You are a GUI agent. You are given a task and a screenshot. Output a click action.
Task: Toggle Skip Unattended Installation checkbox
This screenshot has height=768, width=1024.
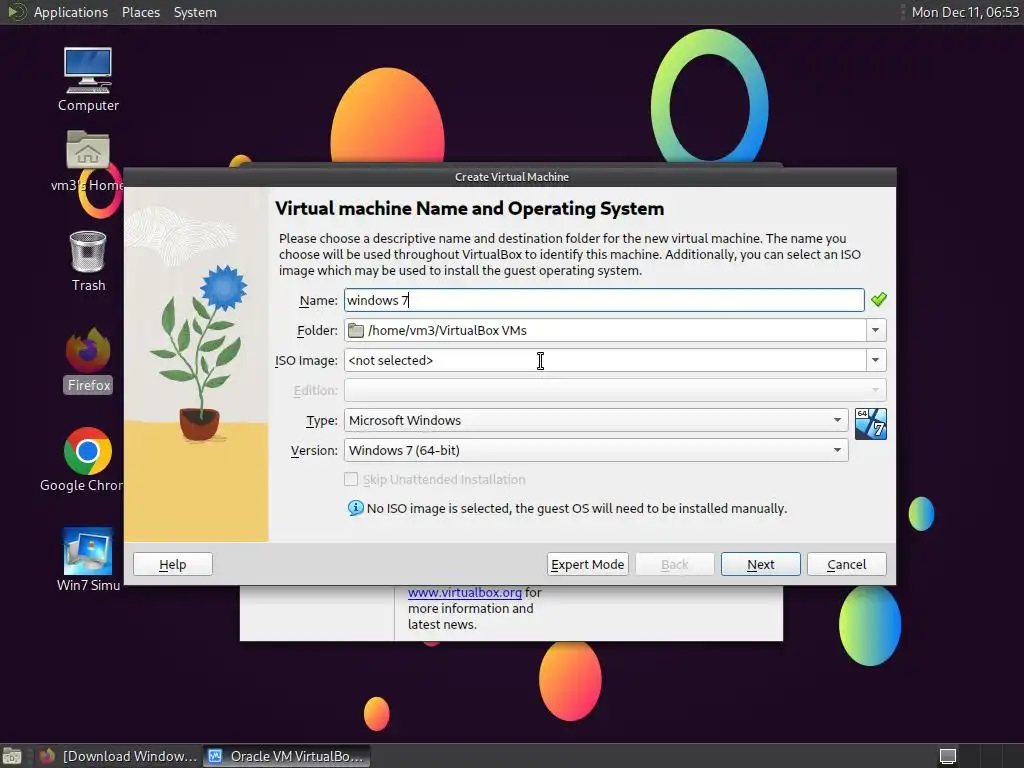coord(351,479)
